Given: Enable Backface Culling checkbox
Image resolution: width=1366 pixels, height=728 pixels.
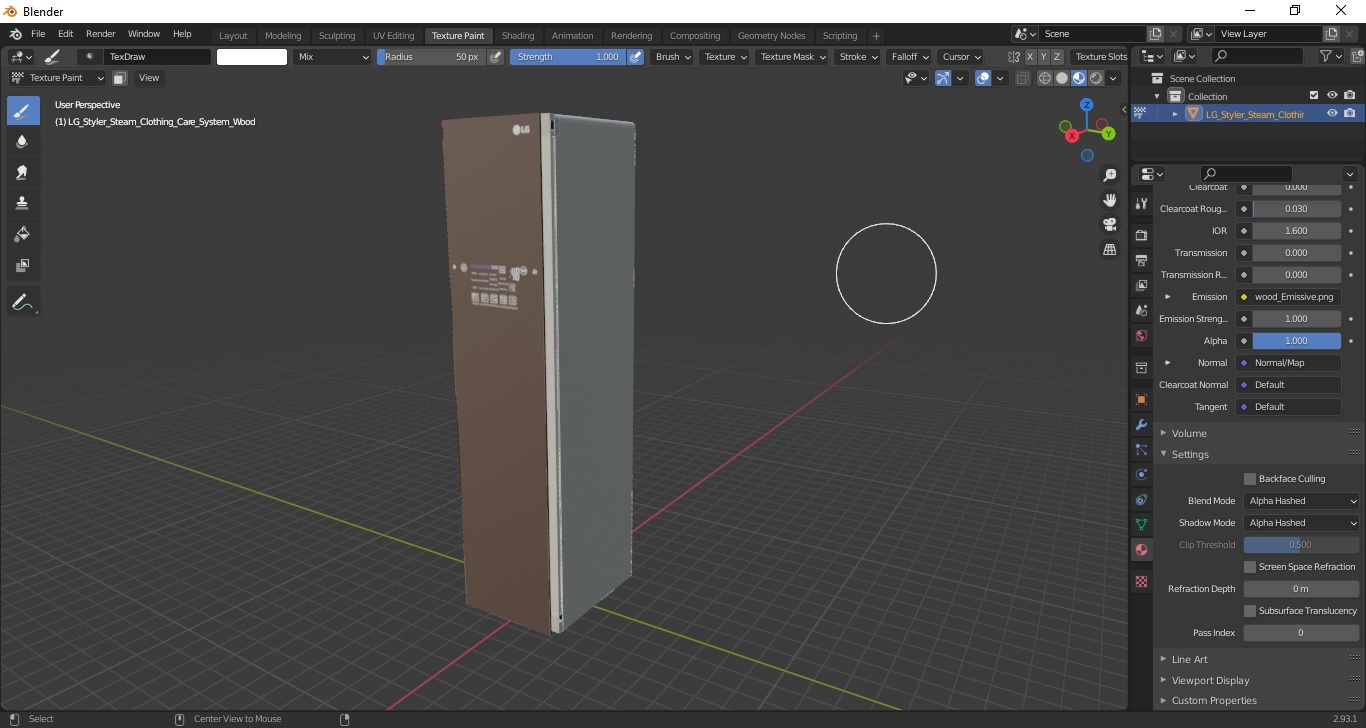Looking at the screenshot, I should [1250, 479].
